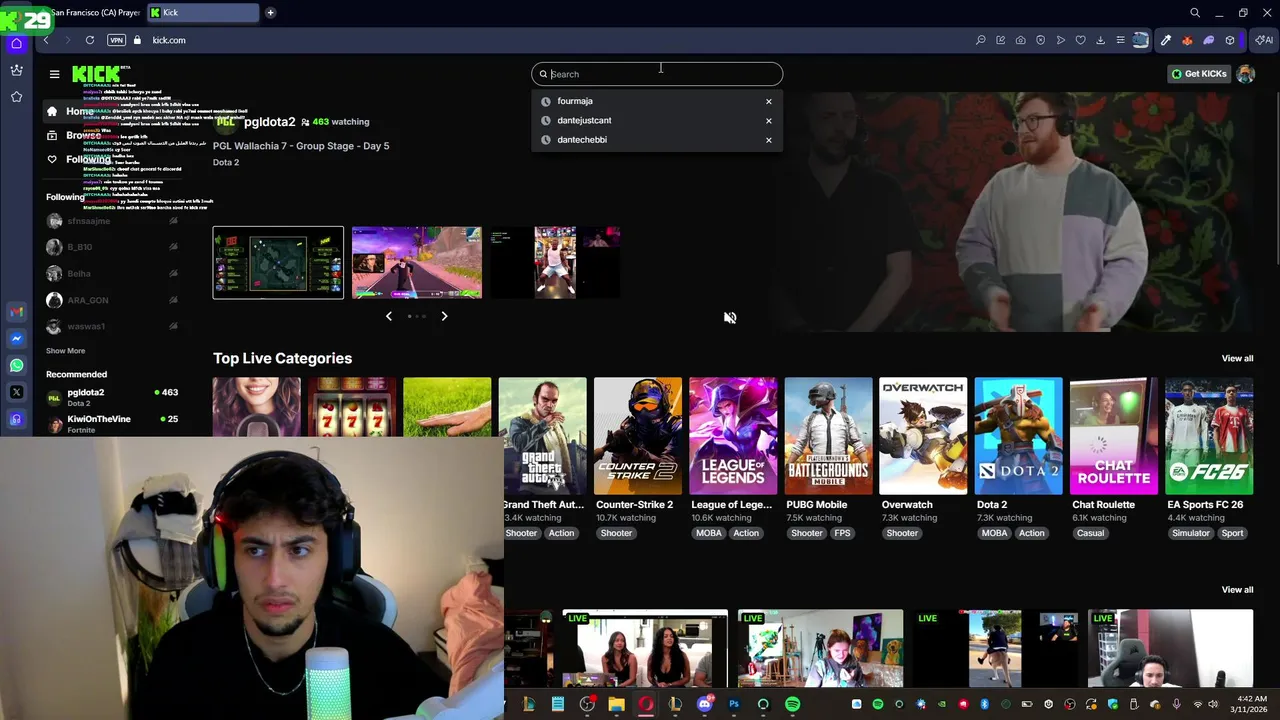Click the zoom out magnifier toolbar icon
Viewport: 1280px width, 720px height.
pos(981,40)
